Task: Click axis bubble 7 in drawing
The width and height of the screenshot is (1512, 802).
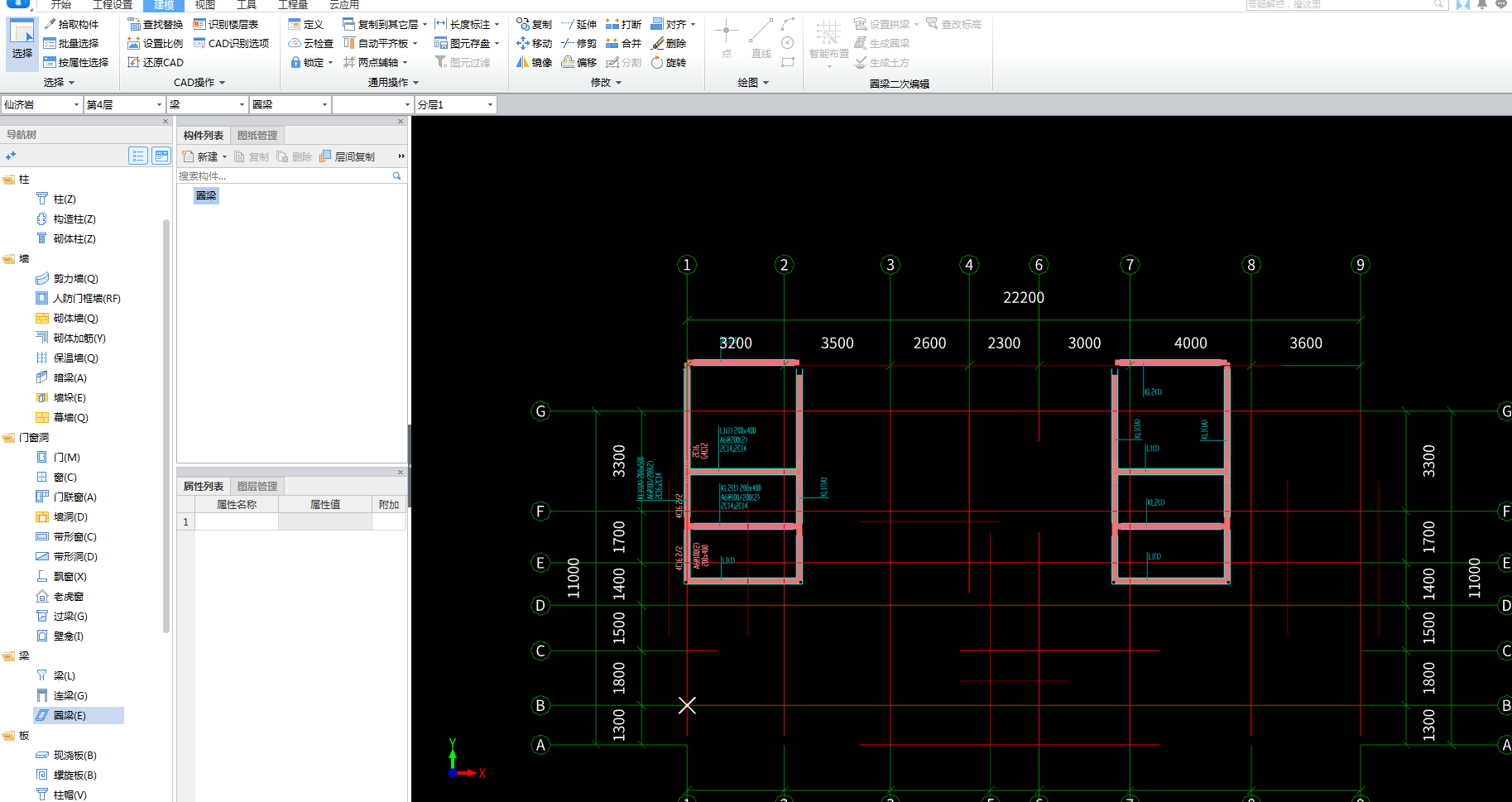Action: 1130,265
